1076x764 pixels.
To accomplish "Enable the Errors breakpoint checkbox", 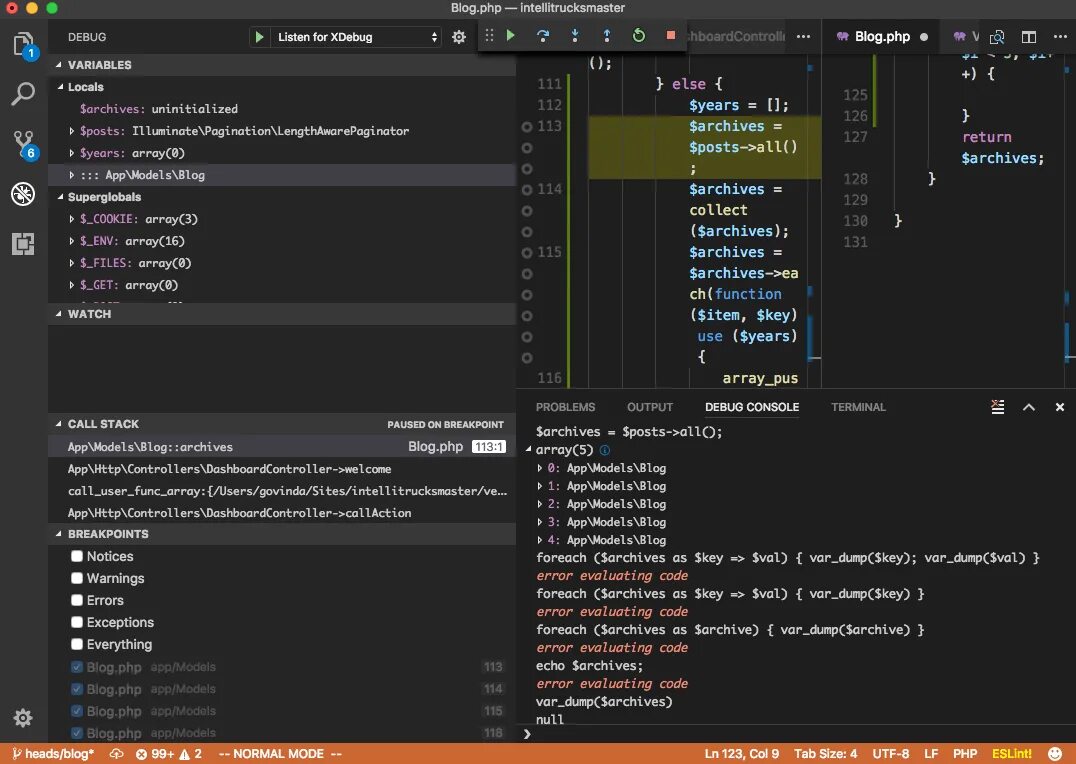I will (x=77, y=600).
